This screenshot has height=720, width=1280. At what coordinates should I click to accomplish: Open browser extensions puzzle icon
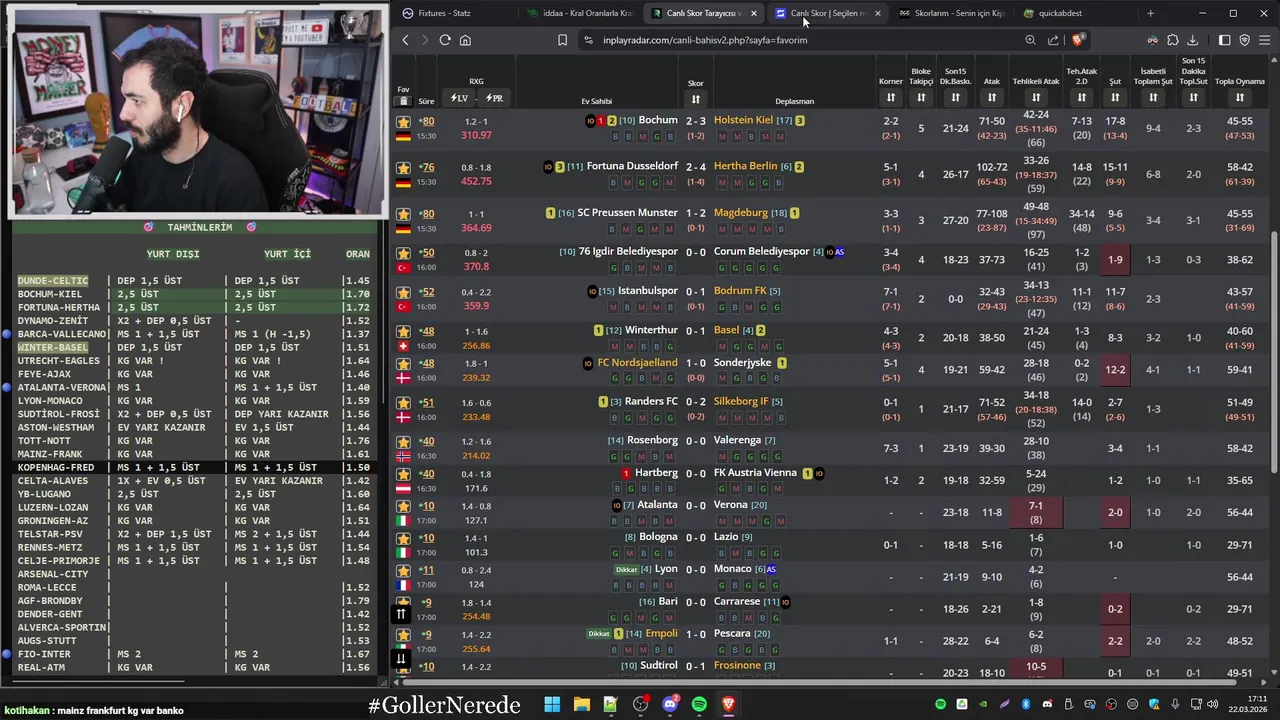point(1172,40)
